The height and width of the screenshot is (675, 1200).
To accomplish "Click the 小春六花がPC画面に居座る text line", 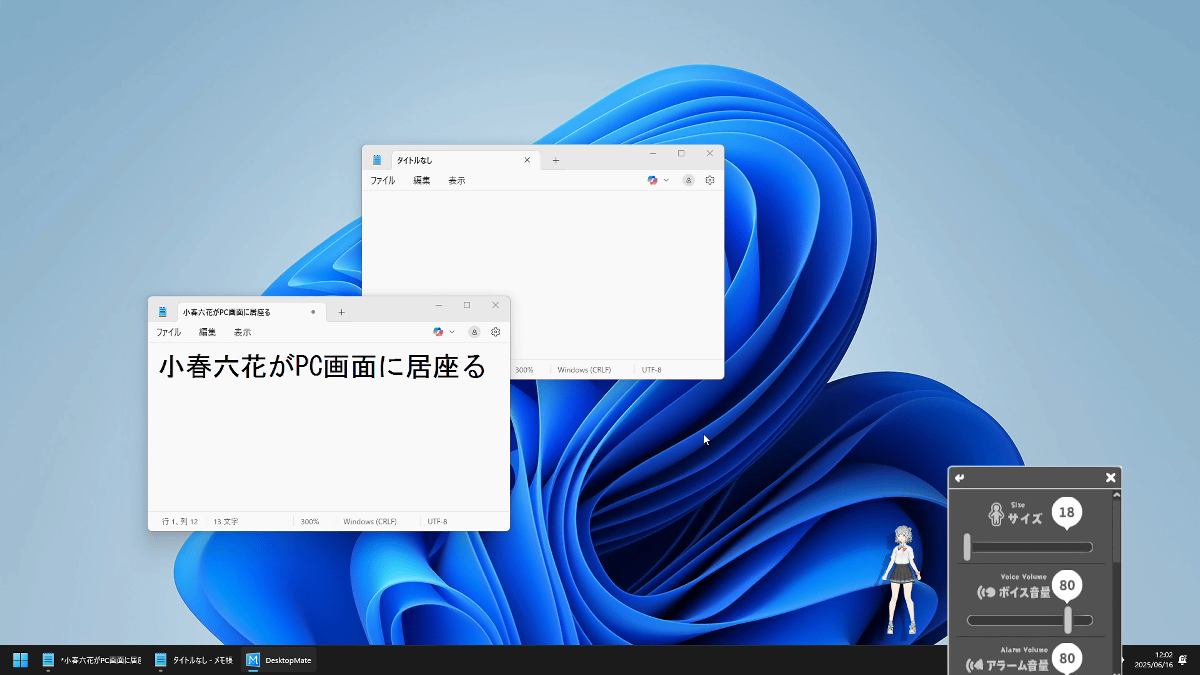I will click(x=322, y=367).
